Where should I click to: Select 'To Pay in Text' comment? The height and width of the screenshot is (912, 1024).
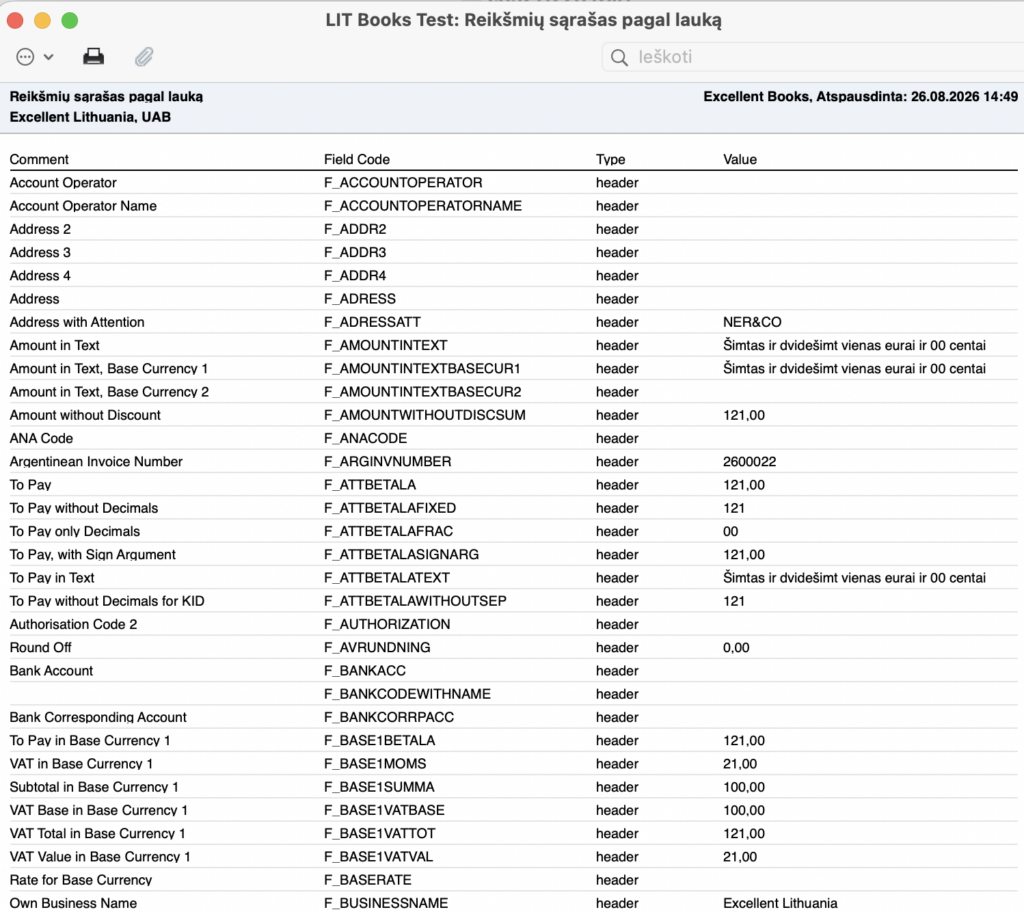[x=52, y=578]
